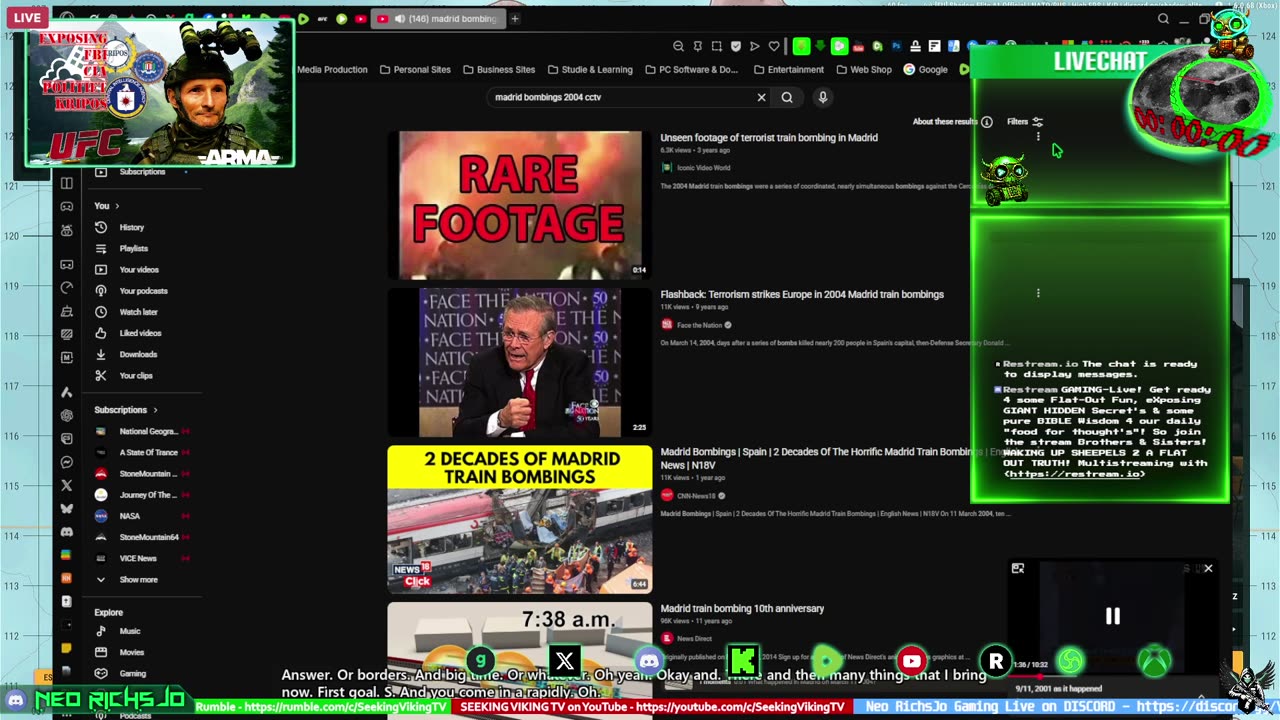Close the miniplayer
The image size is (1280, 720).
1208,568
